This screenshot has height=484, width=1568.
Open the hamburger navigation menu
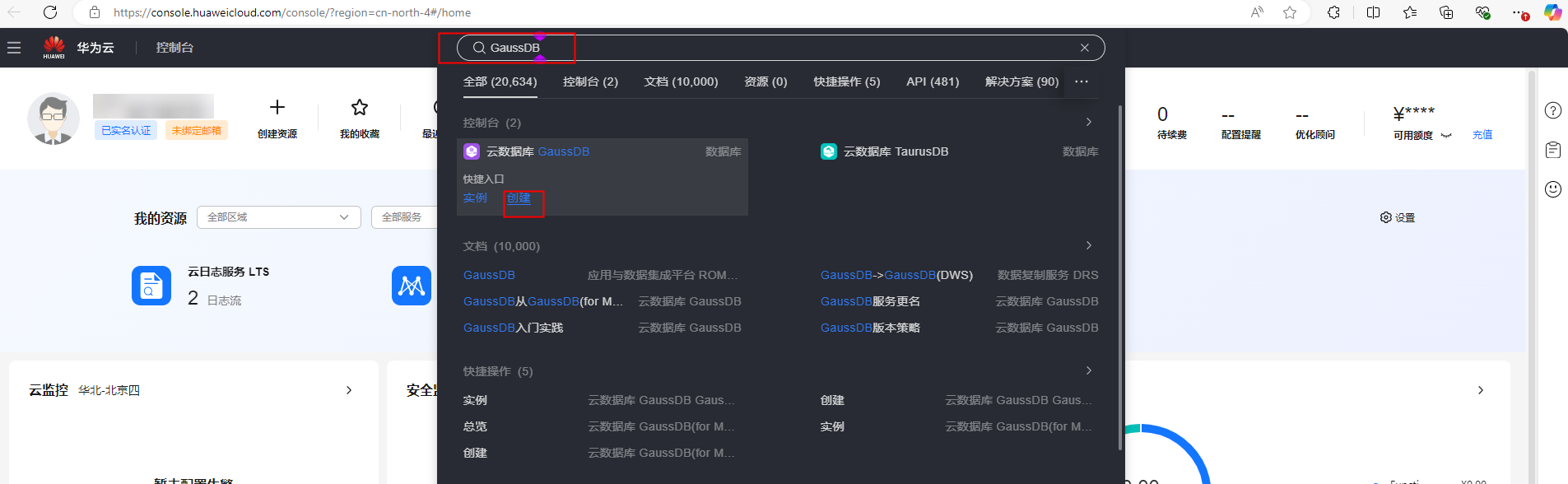[14, 48]
